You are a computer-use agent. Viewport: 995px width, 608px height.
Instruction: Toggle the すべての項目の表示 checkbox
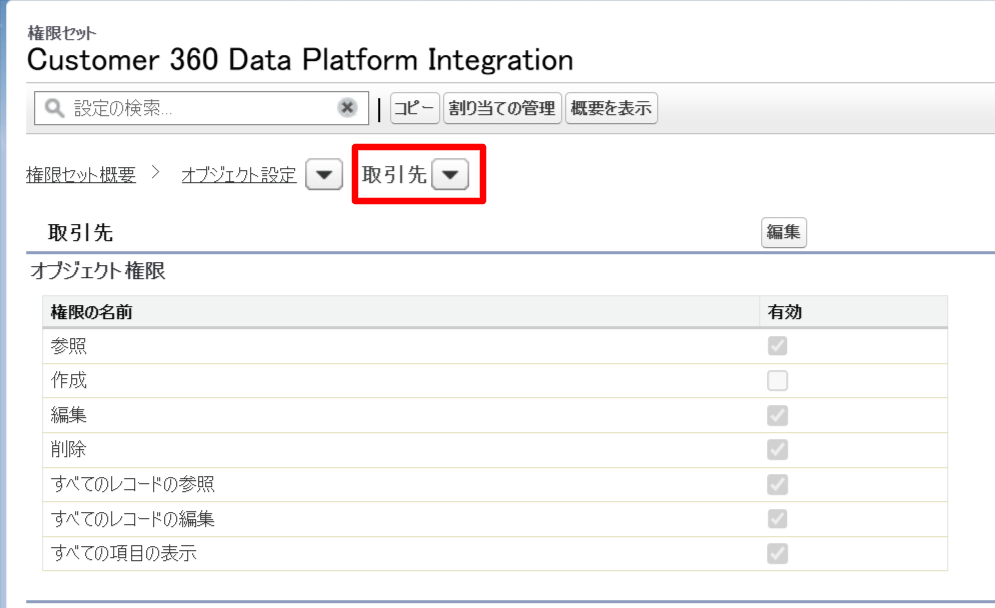click(x=777, y=553)
